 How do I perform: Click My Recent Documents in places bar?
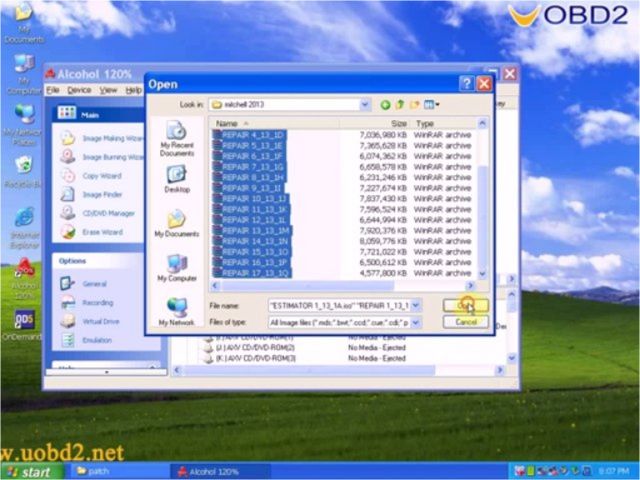[x=176, y=138]
